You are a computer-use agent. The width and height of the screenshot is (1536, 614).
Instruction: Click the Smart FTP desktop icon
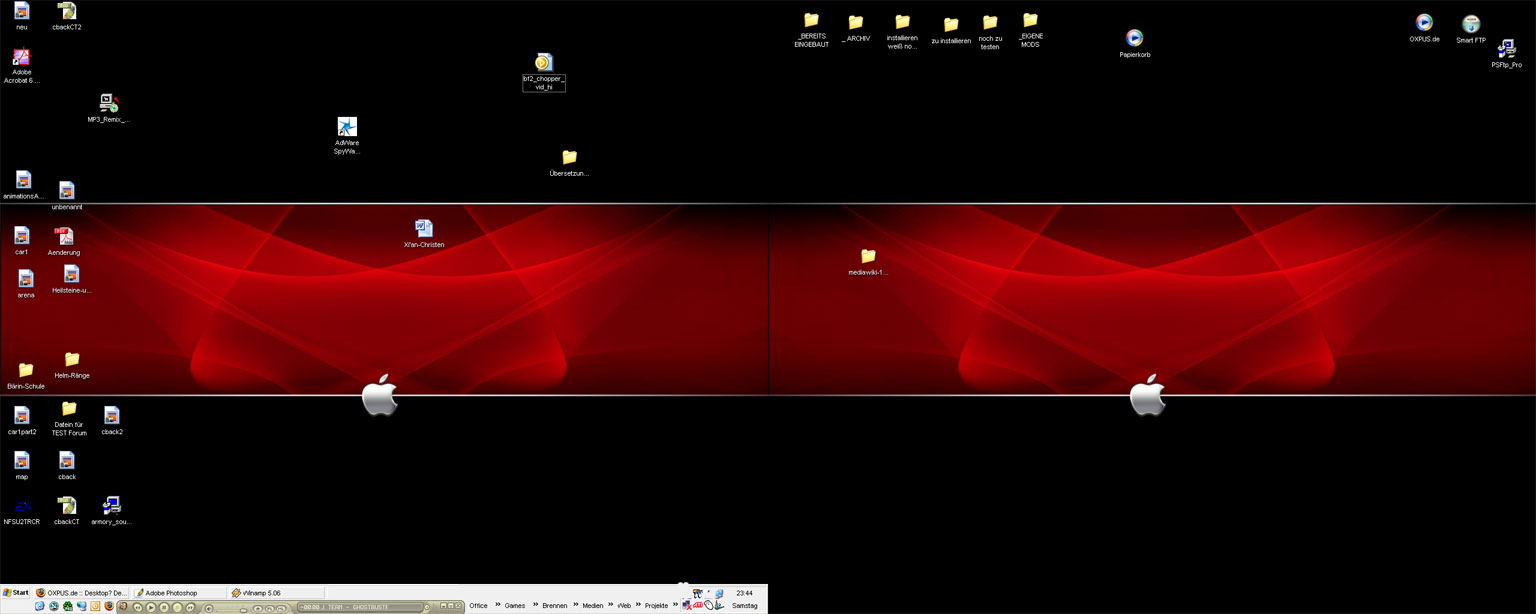point(1470,25)
